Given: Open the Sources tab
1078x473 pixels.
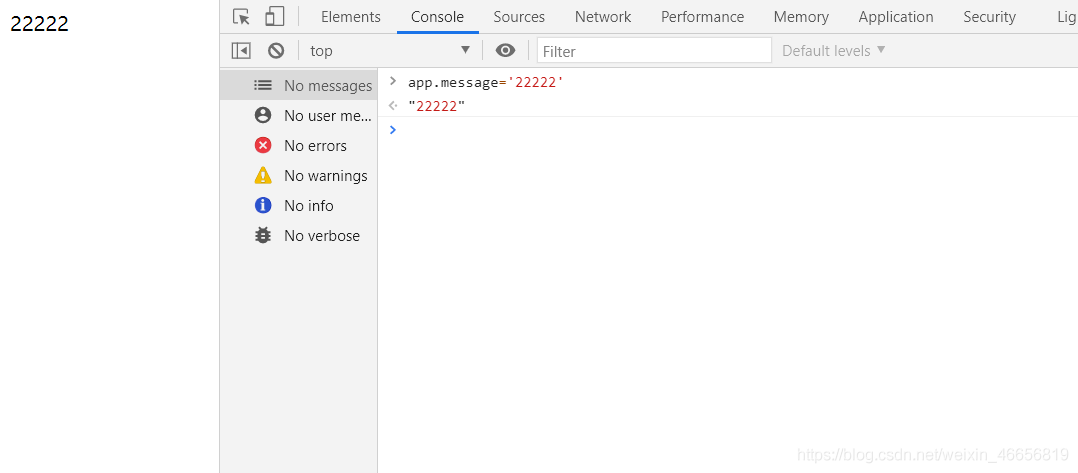Looking at the screenshot, I should pyautogui.click(x=519, y=16).
